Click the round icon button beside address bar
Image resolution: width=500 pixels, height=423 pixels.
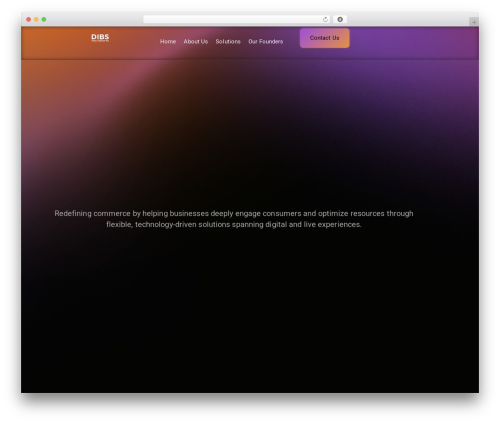pos(340,19)
